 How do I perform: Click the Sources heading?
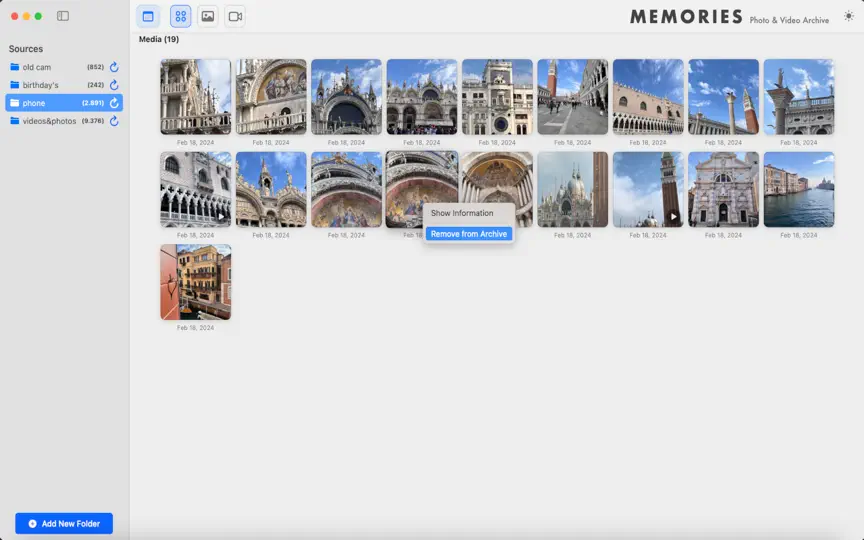tap(26, 48)
